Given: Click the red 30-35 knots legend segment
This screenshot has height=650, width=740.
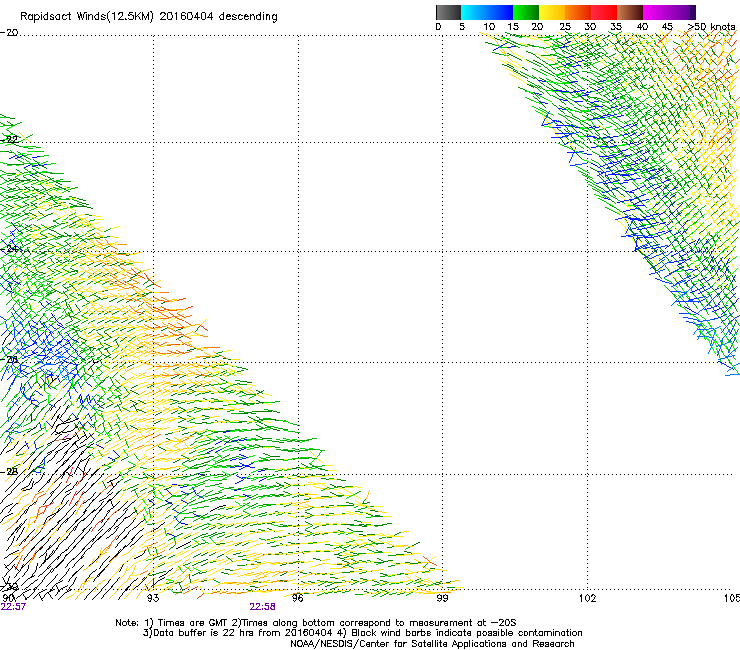Looking at the screenshot, I should pos(604,12).
